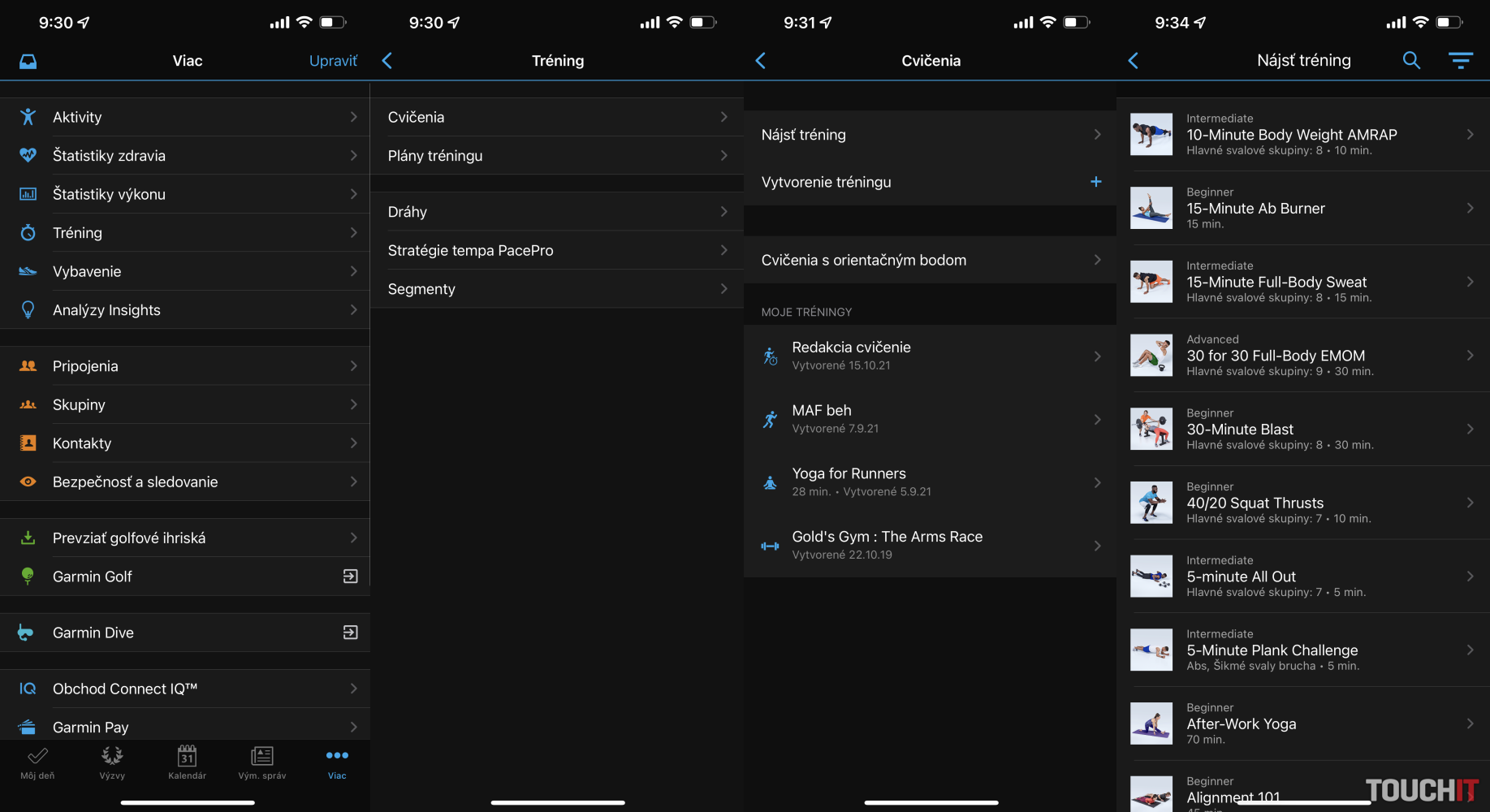Select the 15-Minute Ab Burner thumbnail
This screenshot has width=1490, height=812.
(x=1151, y=208)
